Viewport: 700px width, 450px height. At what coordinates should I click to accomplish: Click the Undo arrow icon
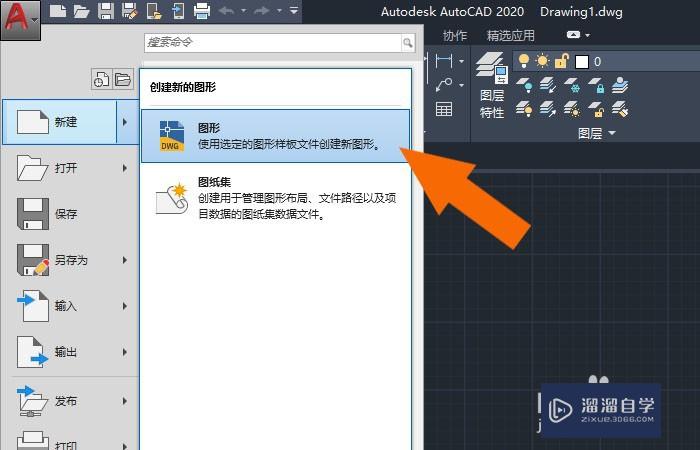click(x=226, y=10)
